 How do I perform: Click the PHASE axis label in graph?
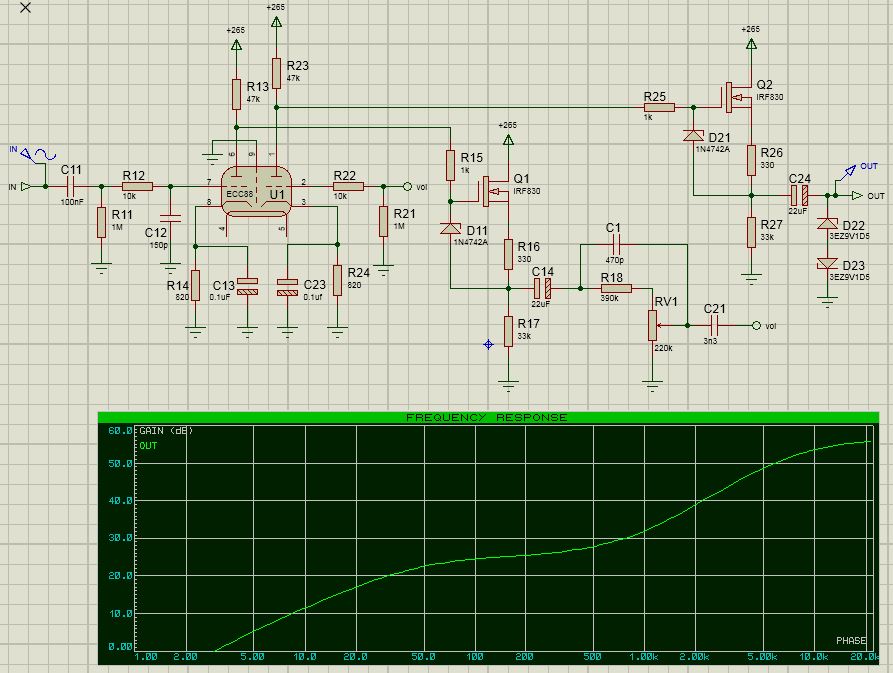851,641
